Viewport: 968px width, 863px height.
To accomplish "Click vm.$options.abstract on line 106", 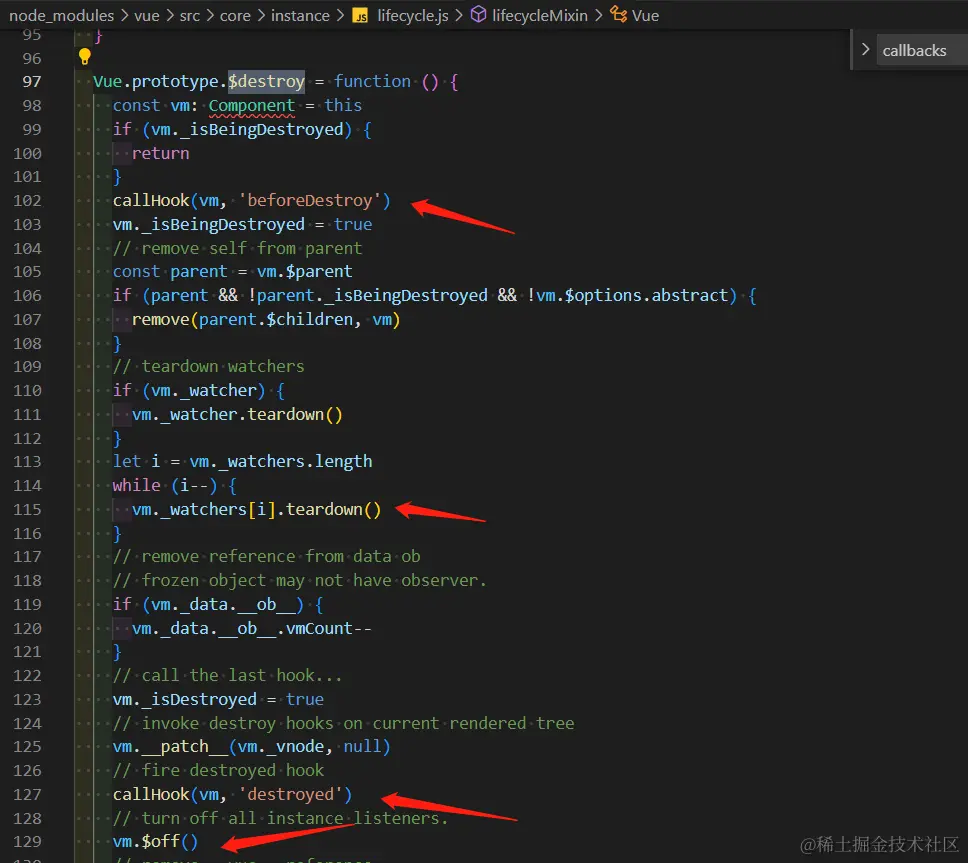I will [632, 296].
